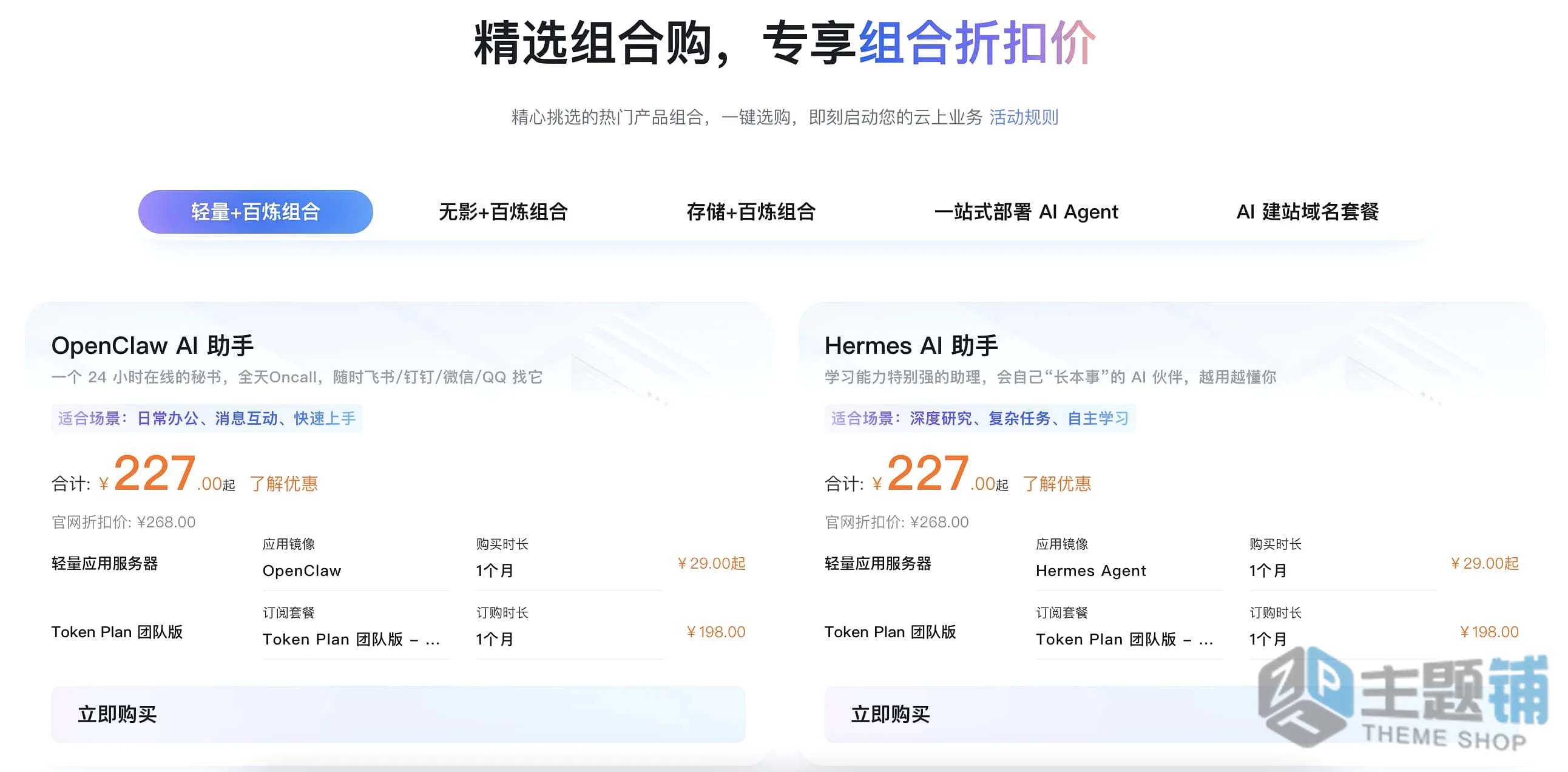The width and height of the screenshot is (1568, 772).
Task: Switch to 无影+百炼组合 tab
Action: (504, 211)
